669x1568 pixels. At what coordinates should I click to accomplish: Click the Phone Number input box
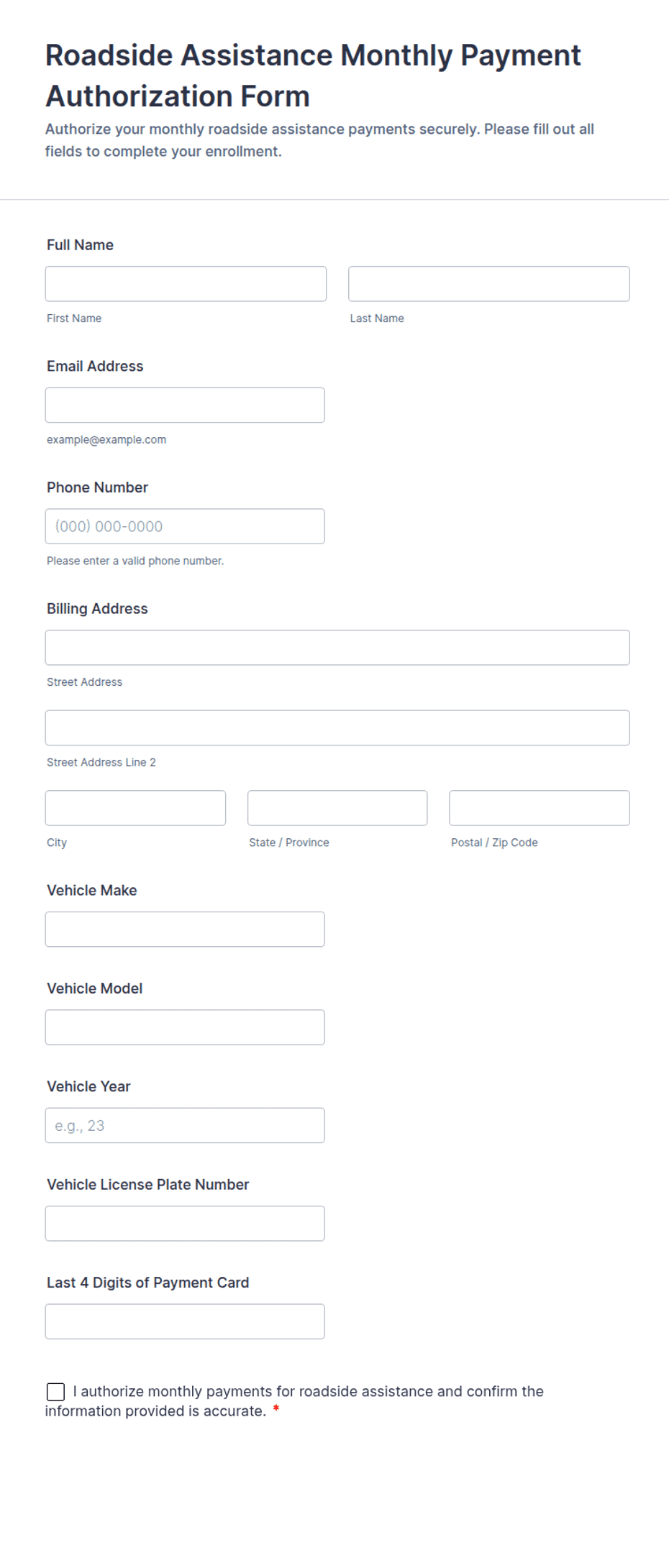[x=185, y=526]
